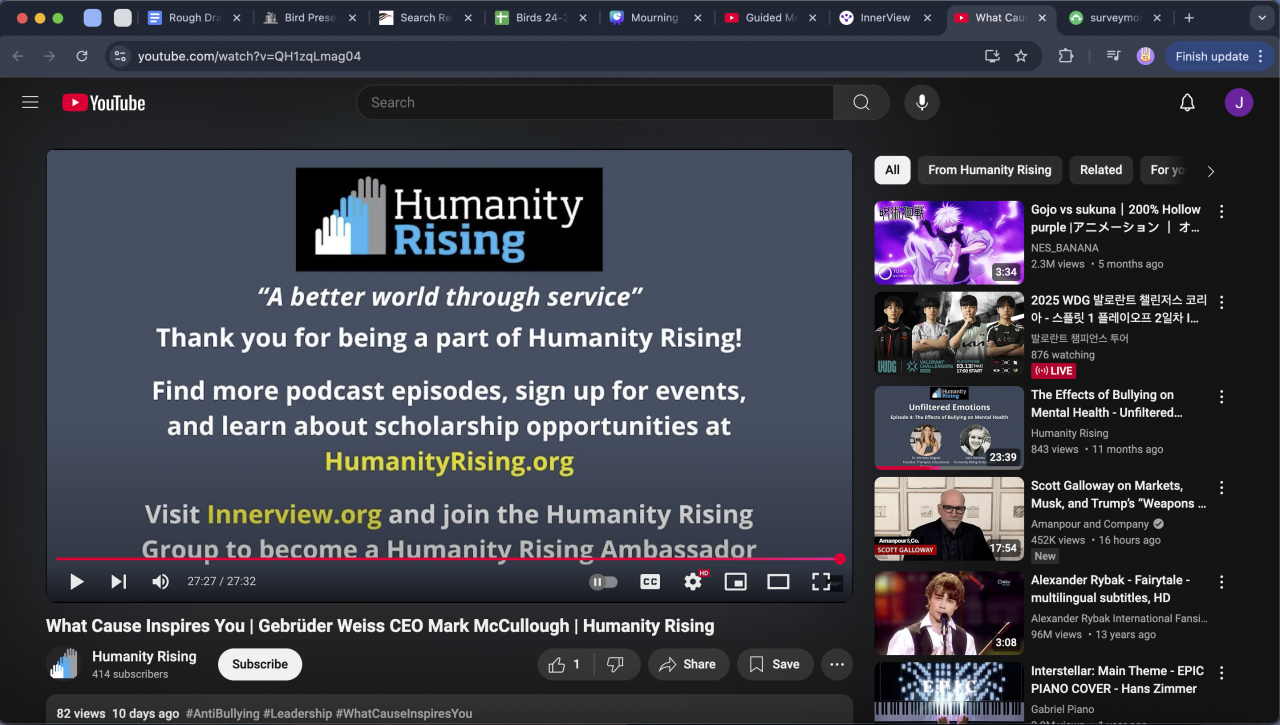This screenshot has height=725, width=1280.
Task: Open a new browser tab
Action: tap(1189, 18)
